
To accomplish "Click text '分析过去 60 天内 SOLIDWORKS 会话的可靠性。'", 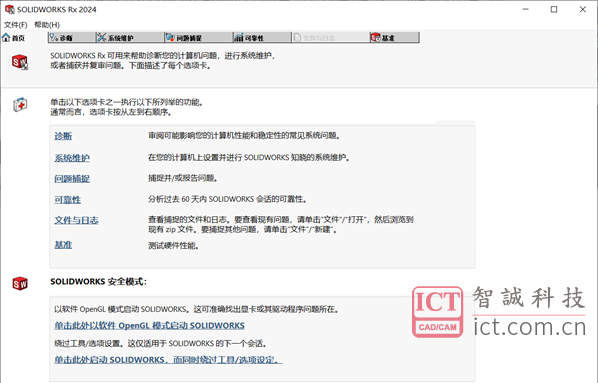I will pos(228,199).
